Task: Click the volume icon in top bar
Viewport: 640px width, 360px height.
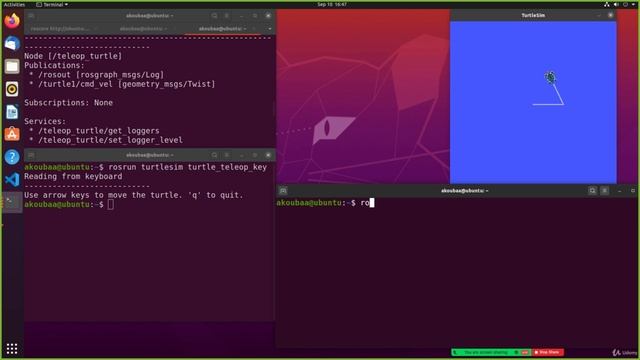Action: point(616,4)
